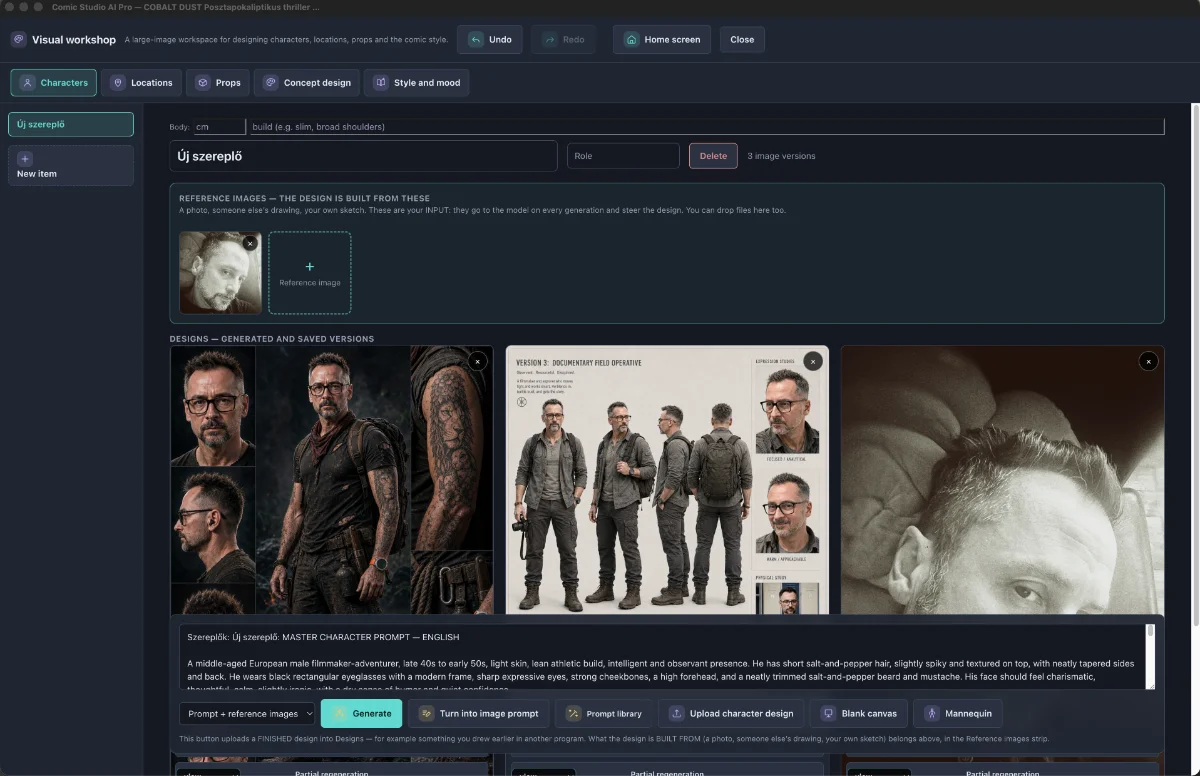
Task: Click the body build input field
Action: (x=707, y=127)
